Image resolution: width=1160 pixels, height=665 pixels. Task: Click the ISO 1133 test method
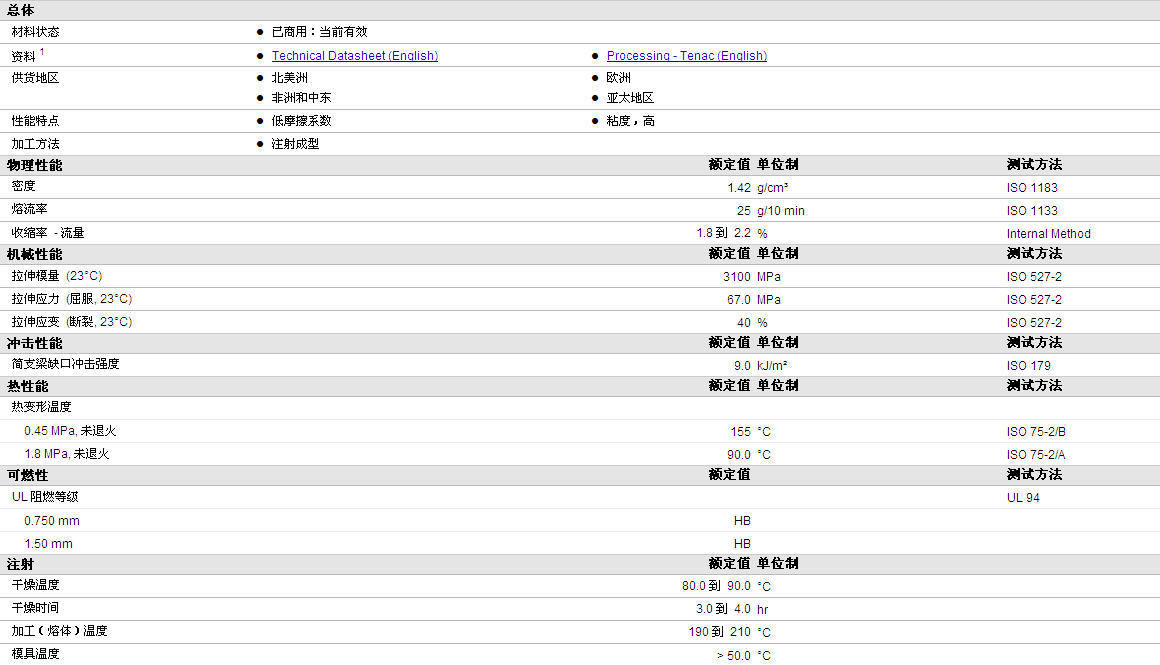pos(1032,211)
